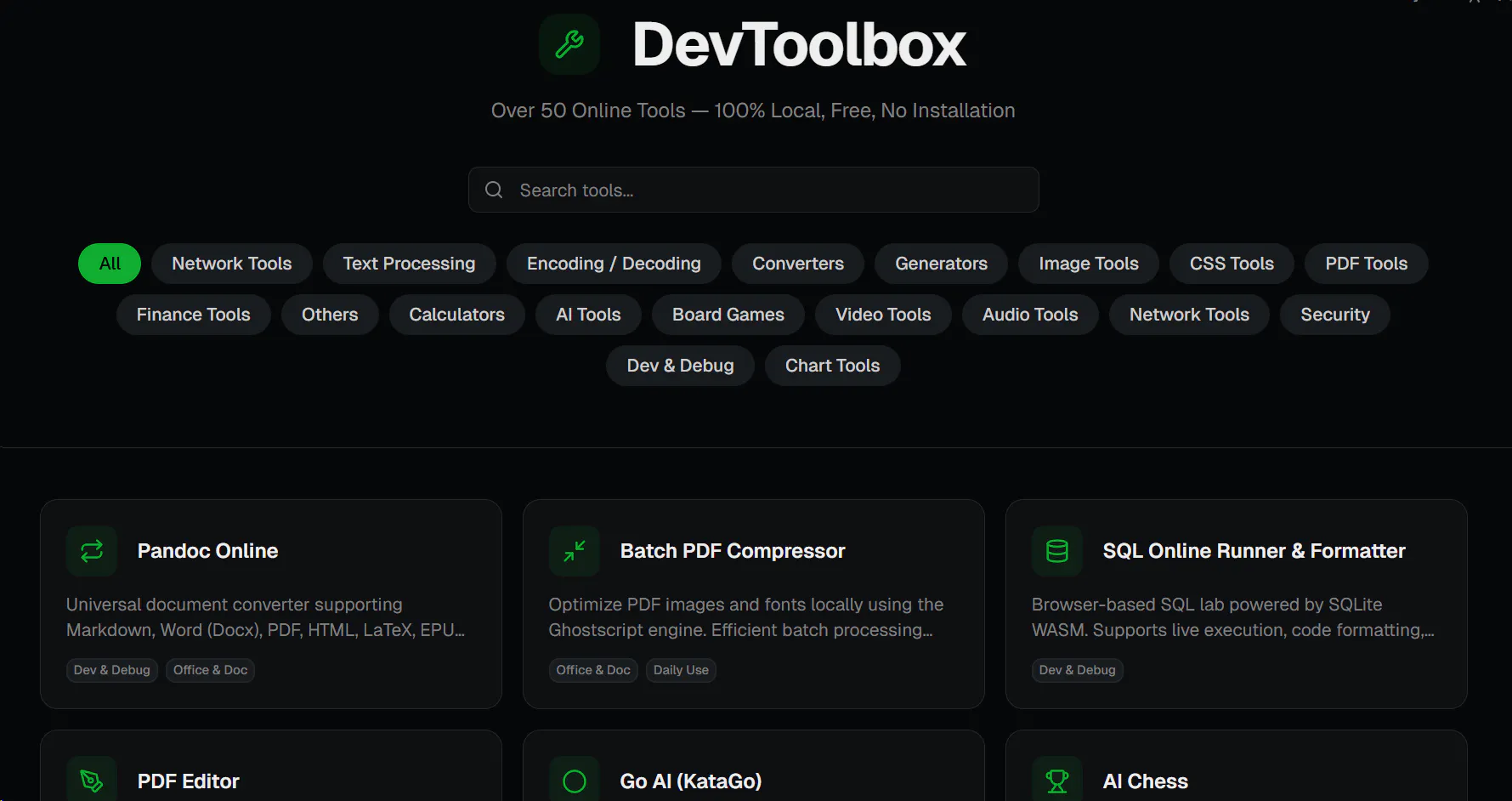This screenshot has height=801, width=1512.
Task: Show the Generators category
Action: tap(942, 264)
